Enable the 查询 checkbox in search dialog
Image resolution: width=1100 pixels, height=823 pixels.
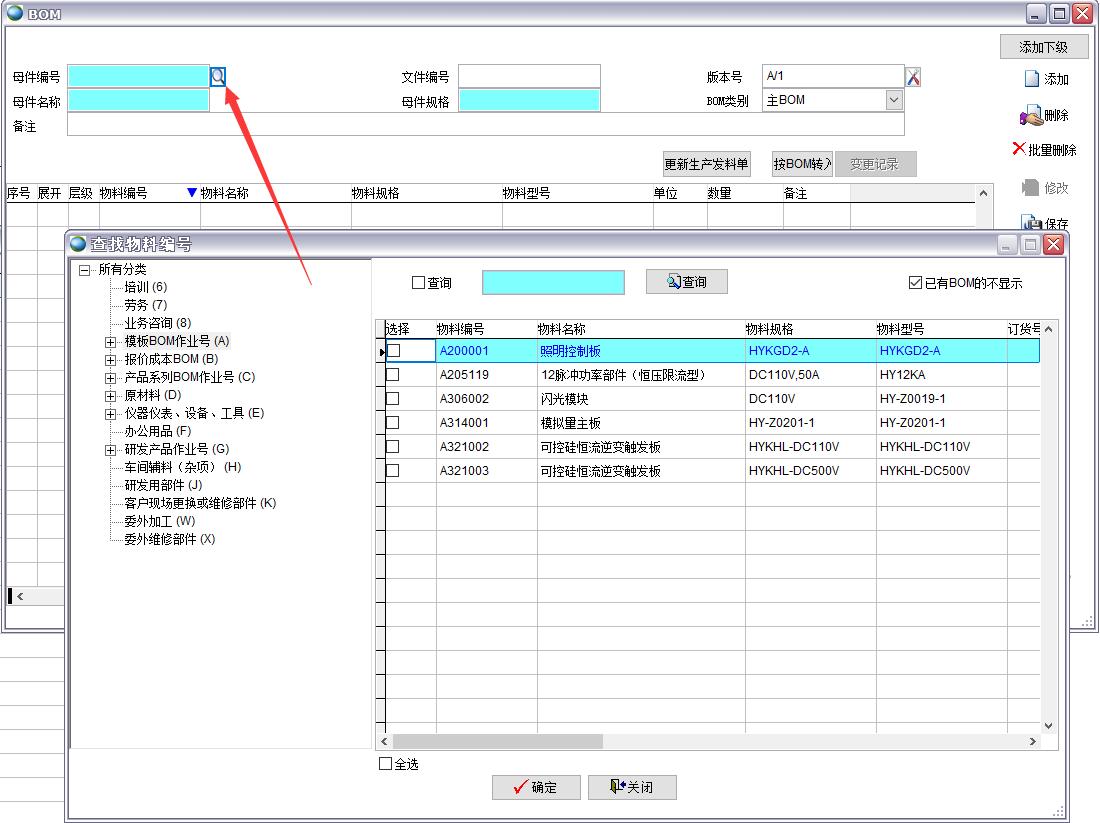(419, 283)
